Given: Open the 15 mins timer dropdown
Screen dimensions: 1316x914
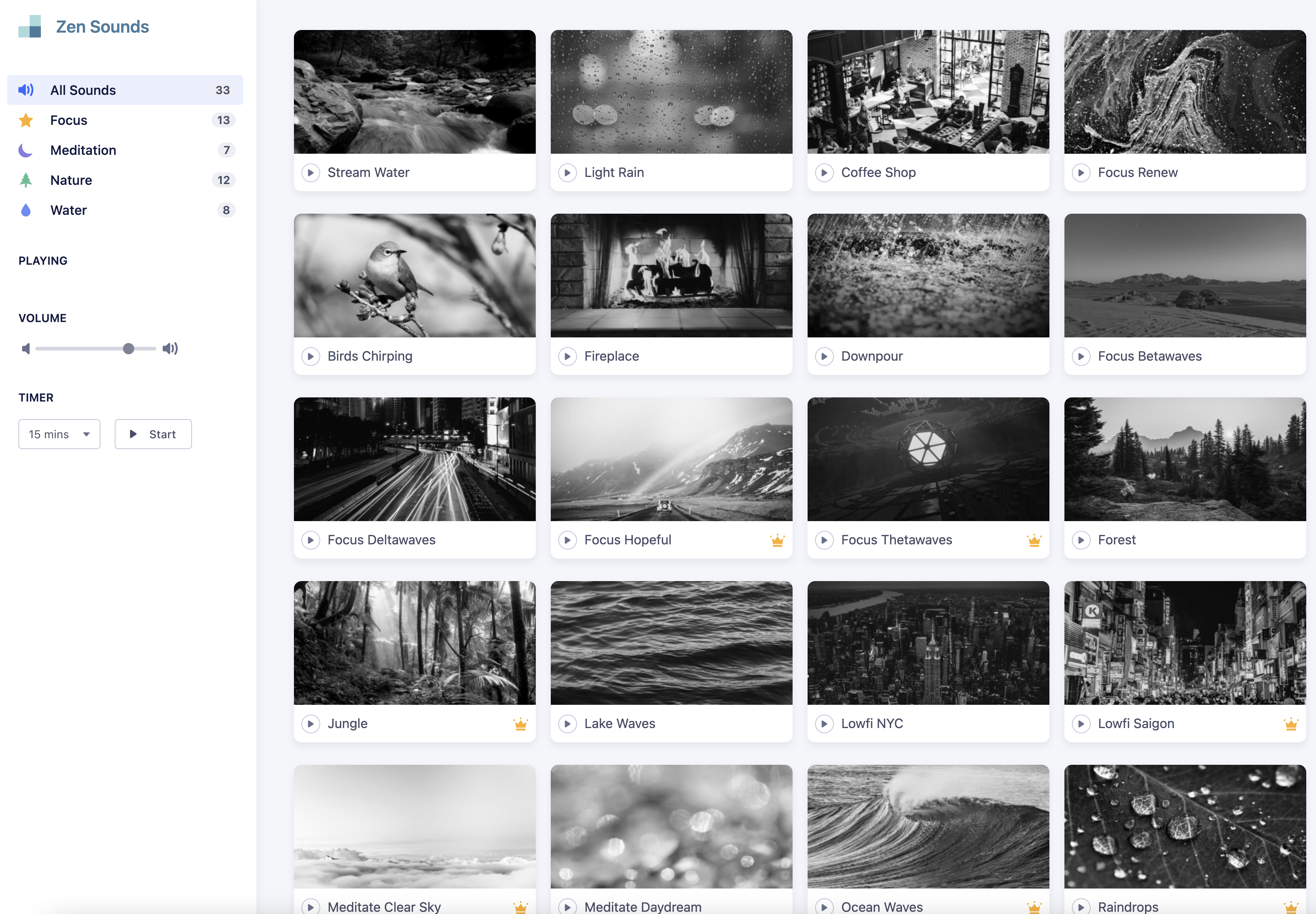Looking at the screenshot, I should click(60, 434).
